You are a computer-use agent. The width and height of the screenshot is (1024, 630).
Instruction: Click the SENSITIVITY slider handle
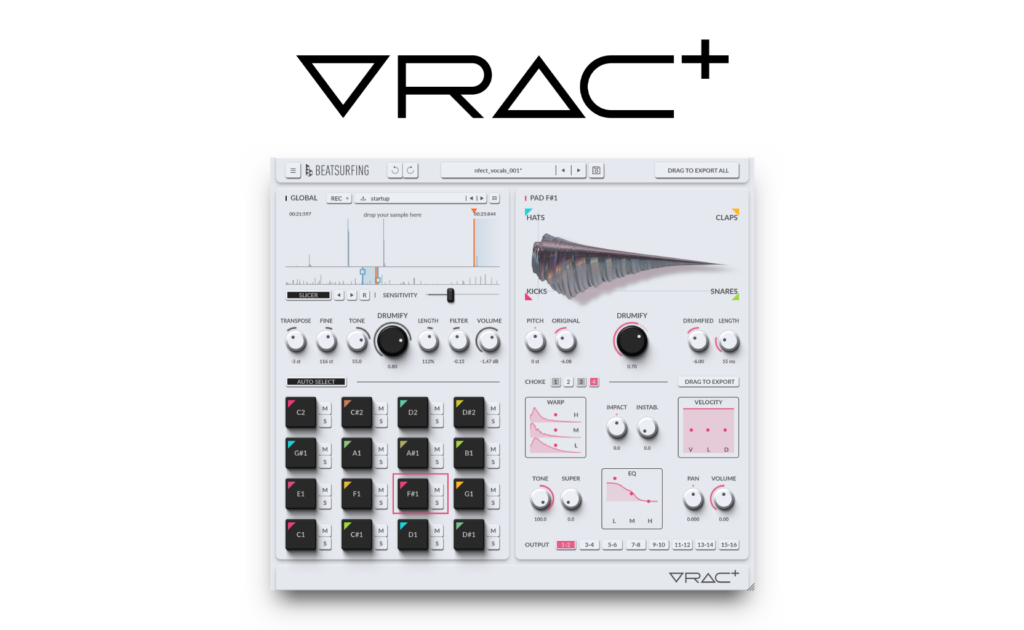[450, 295]
